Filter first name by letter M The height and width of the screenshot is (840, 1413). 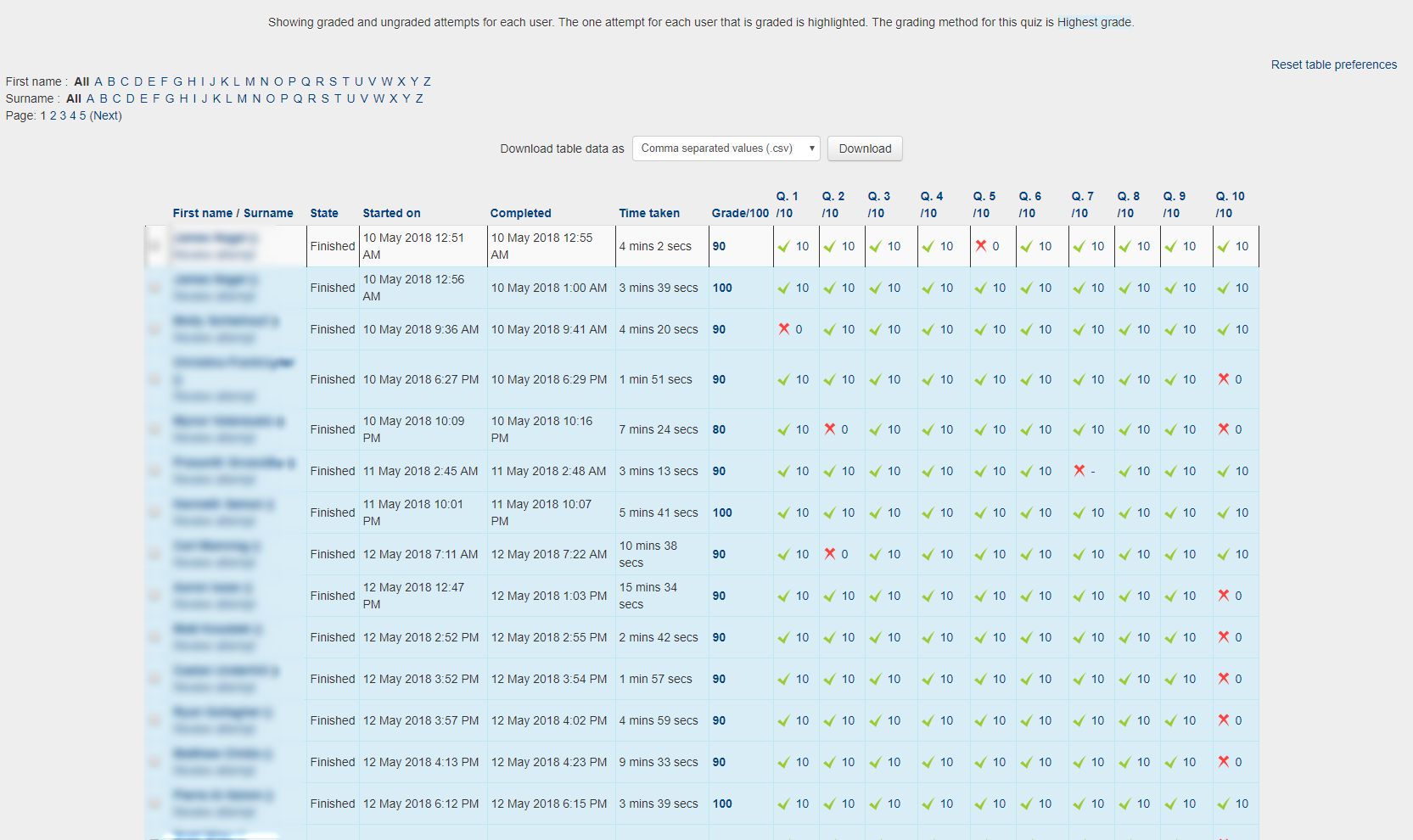coord(250,81)
